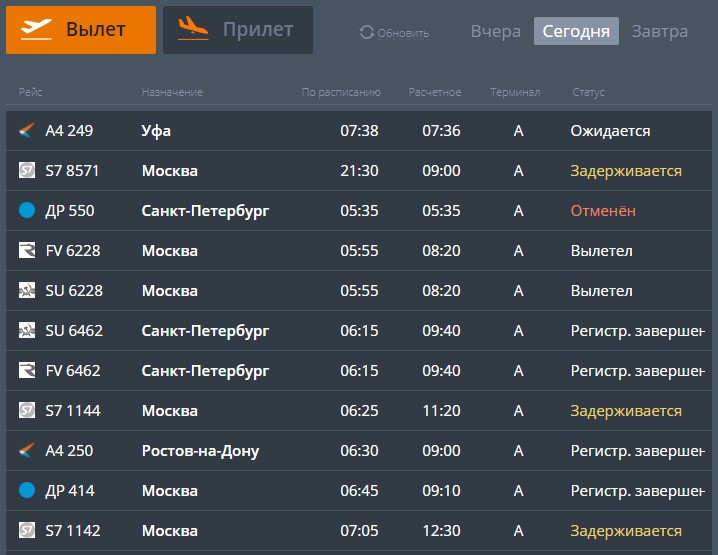The width and height of the screenshot is (718, 555).
Task: Click the landing plane icon on Прилет
Action: tap(193, 28)
